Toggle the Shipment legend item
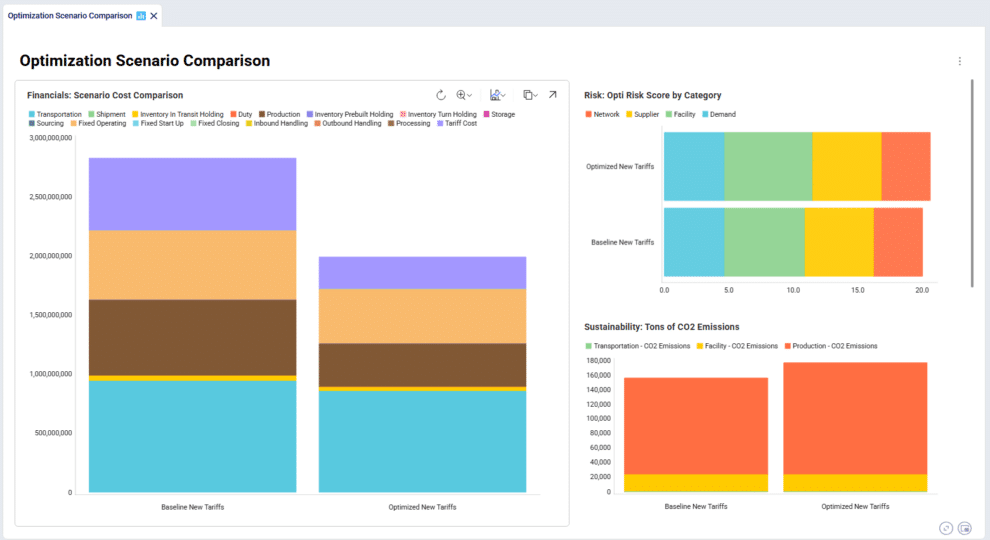The height and width of the screenshot is (540, 990). pyautogui.click(x=107, y=114)
